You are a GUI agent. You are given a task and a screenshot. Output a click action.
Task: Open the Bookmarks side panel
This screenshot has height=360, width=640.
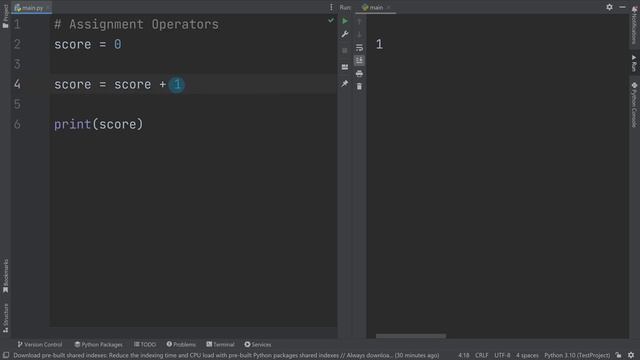[5, 276]
